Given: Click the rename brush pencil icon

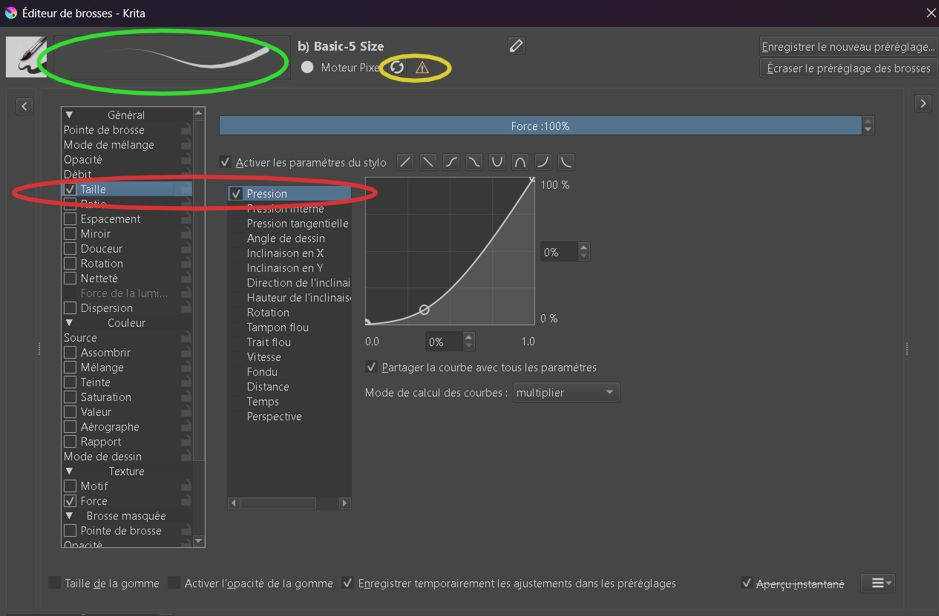Looking at the screenshot, I should click(516, 46).
